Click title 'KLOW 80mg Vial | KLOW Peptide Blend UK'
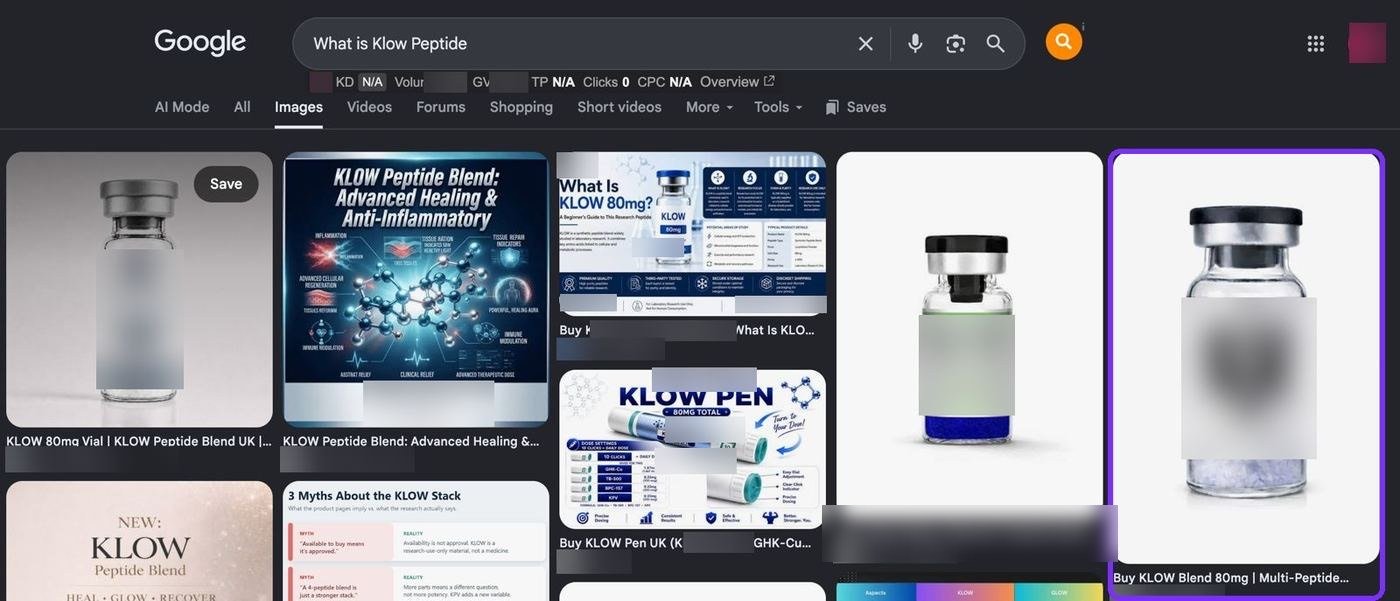The height and width of the screenshot is (601, 1400). (x=139, y=441)
